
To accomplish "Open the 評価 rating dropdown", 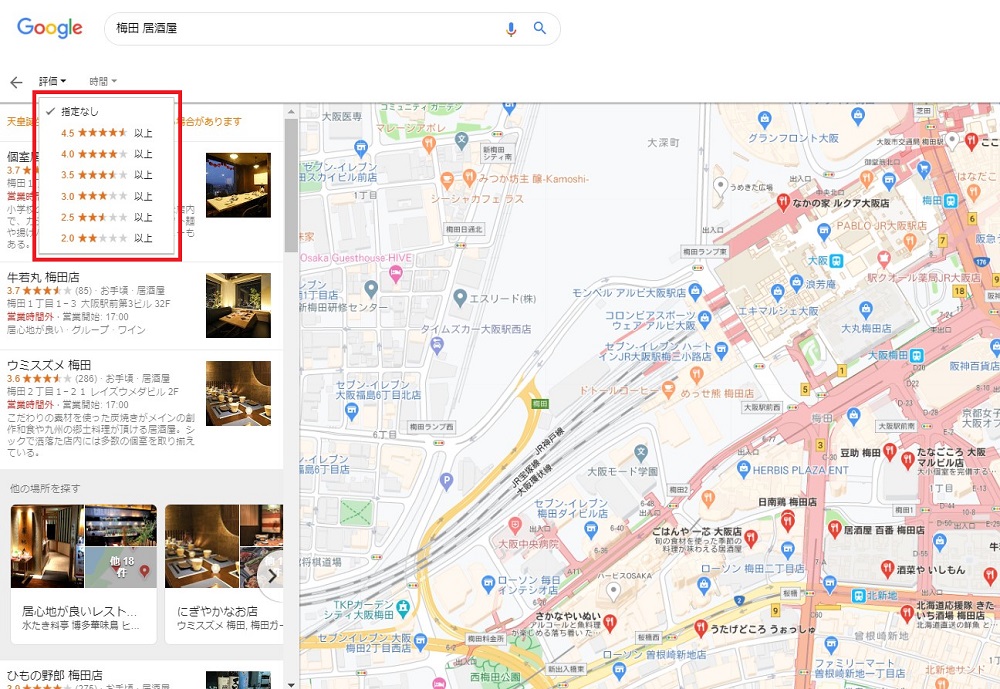I will [52, 81].
